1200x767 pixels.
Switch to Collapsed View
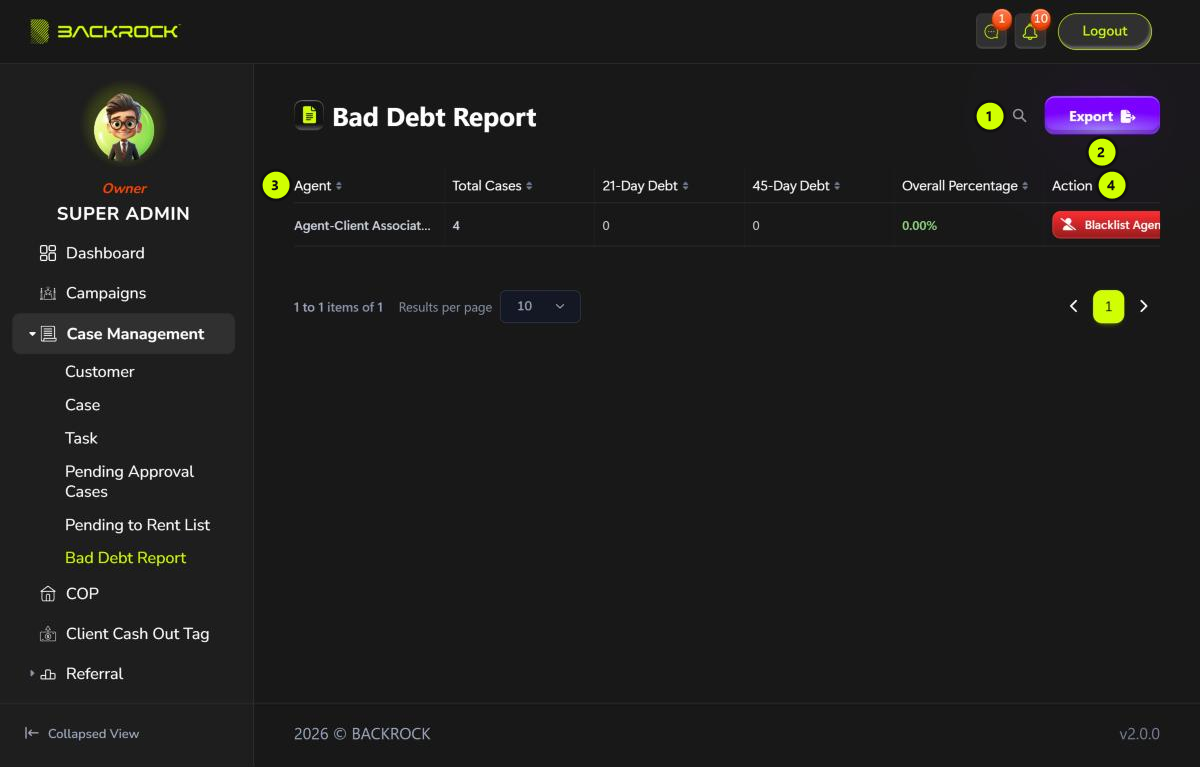pyautogui.click(x=81, y=733)
